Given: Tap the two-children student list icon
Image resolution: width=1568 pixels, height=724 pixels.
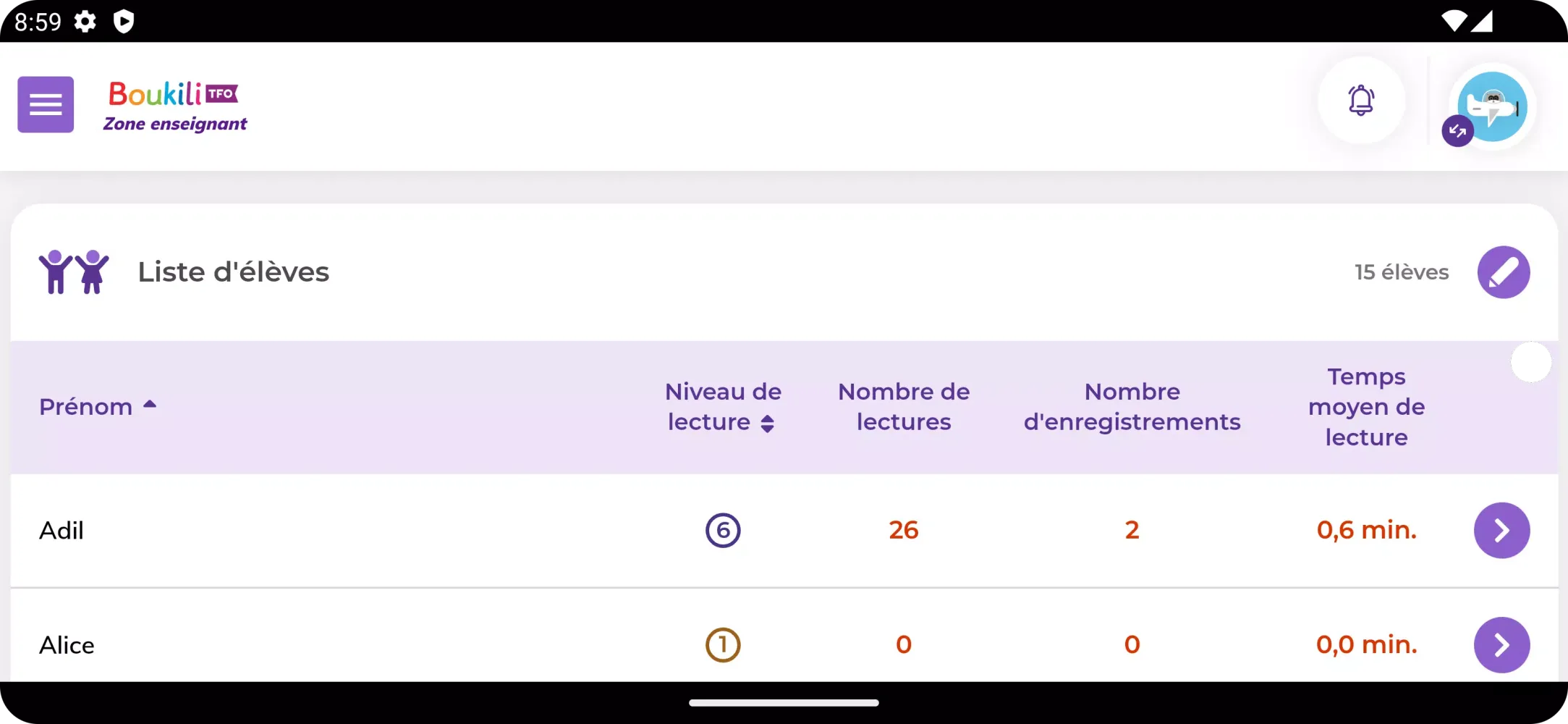Looking at the screenshot, I should tap(74, 272).
